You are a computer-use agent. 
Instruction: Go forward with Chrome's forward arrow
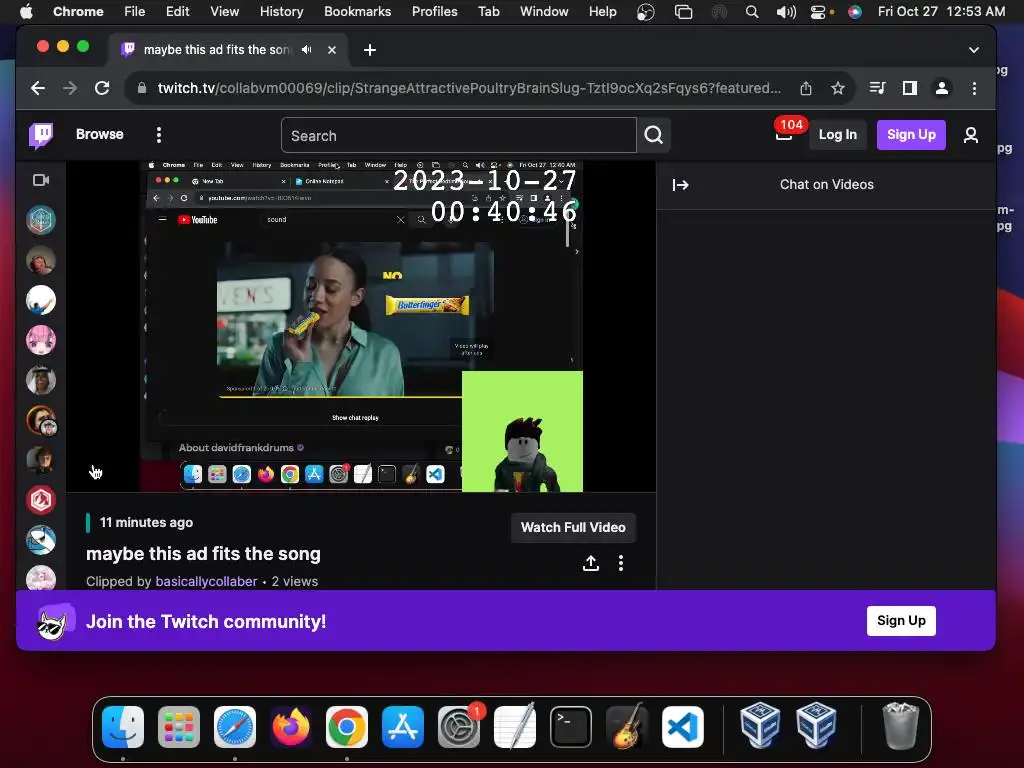click(70, 88)
